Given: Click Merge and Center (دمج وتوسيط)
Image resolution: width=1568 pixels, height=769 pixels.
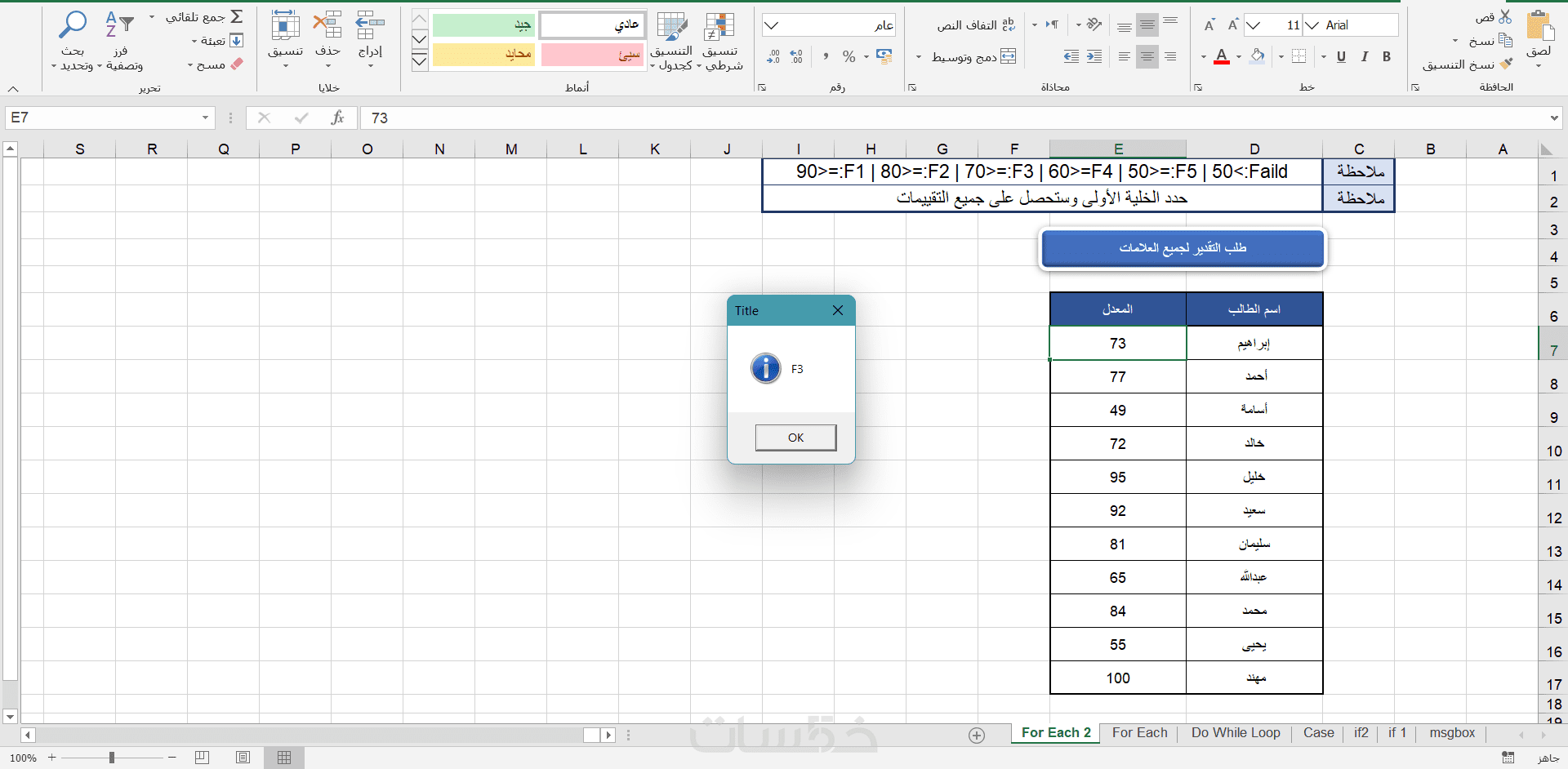Looking at the screenshot, I should tap(973, 56).
